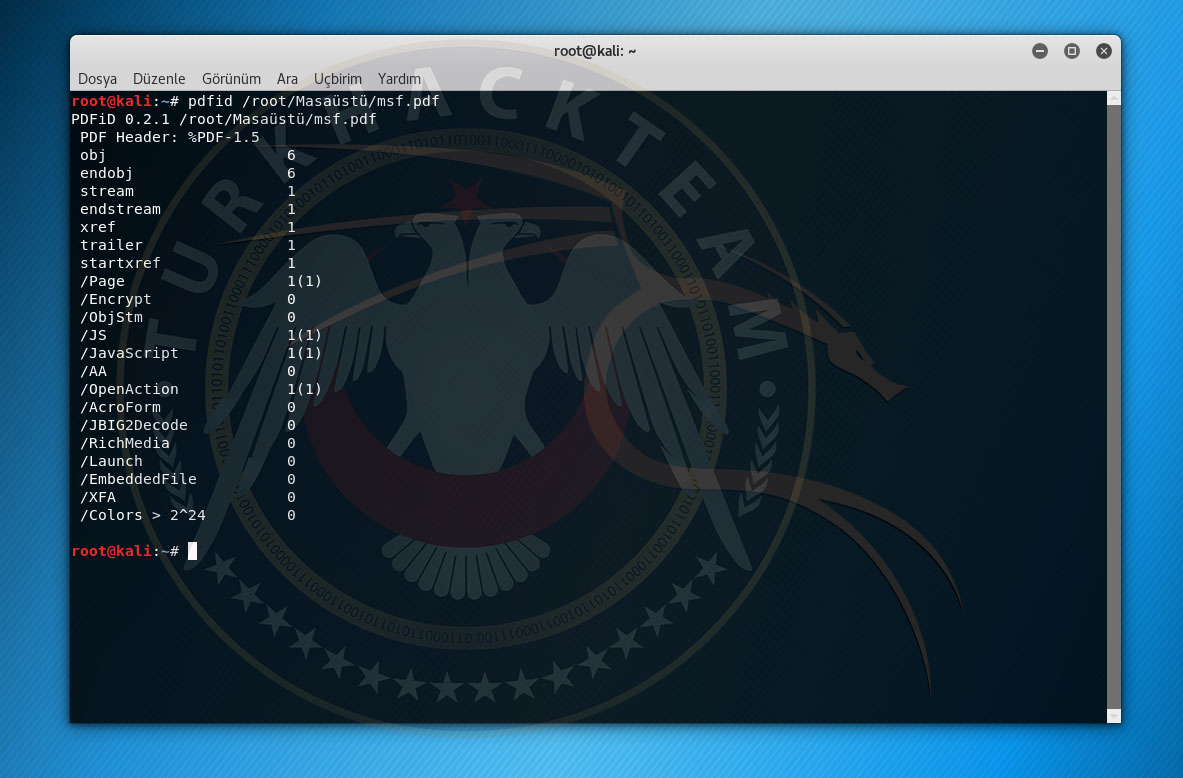Close the root@kali terminal window
Image resolution: width=1183 pixels, height=778 pixels.
[1104, 51]
